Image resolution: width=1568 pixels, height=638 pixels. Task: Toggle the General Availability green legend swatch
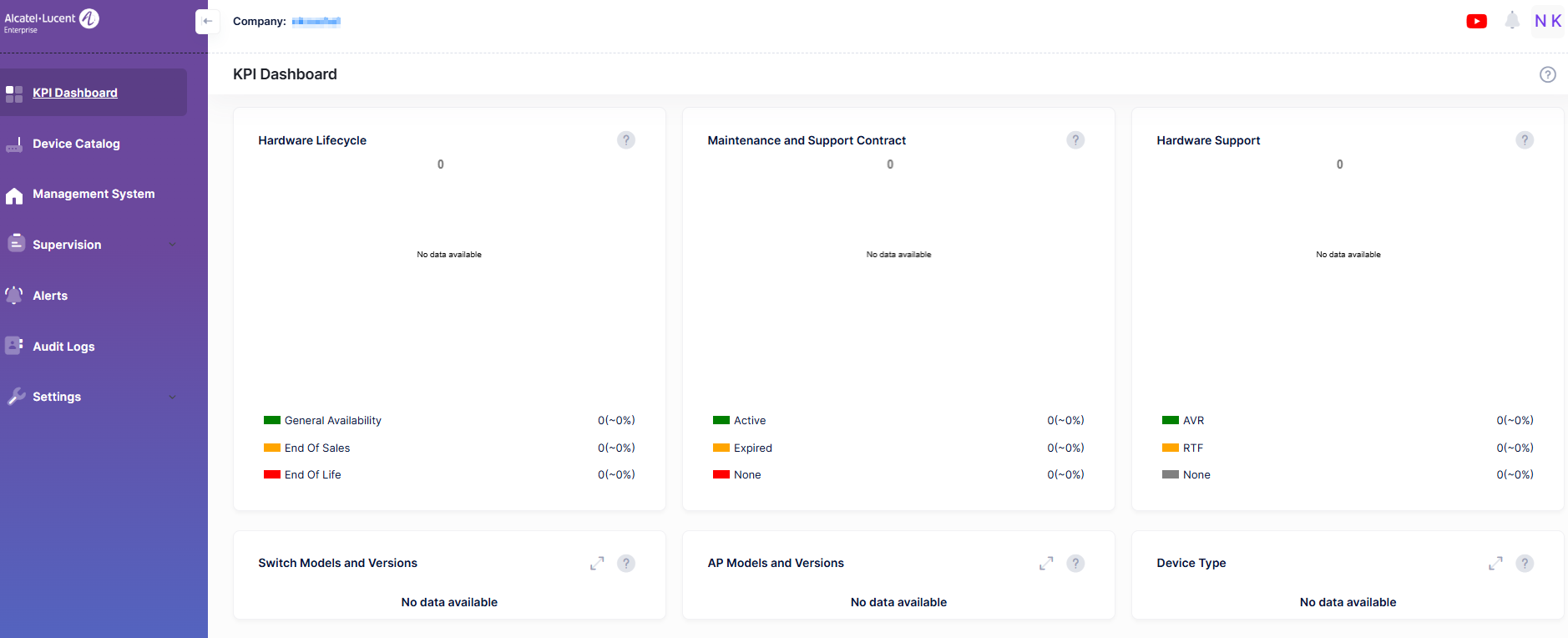[271, 420]
